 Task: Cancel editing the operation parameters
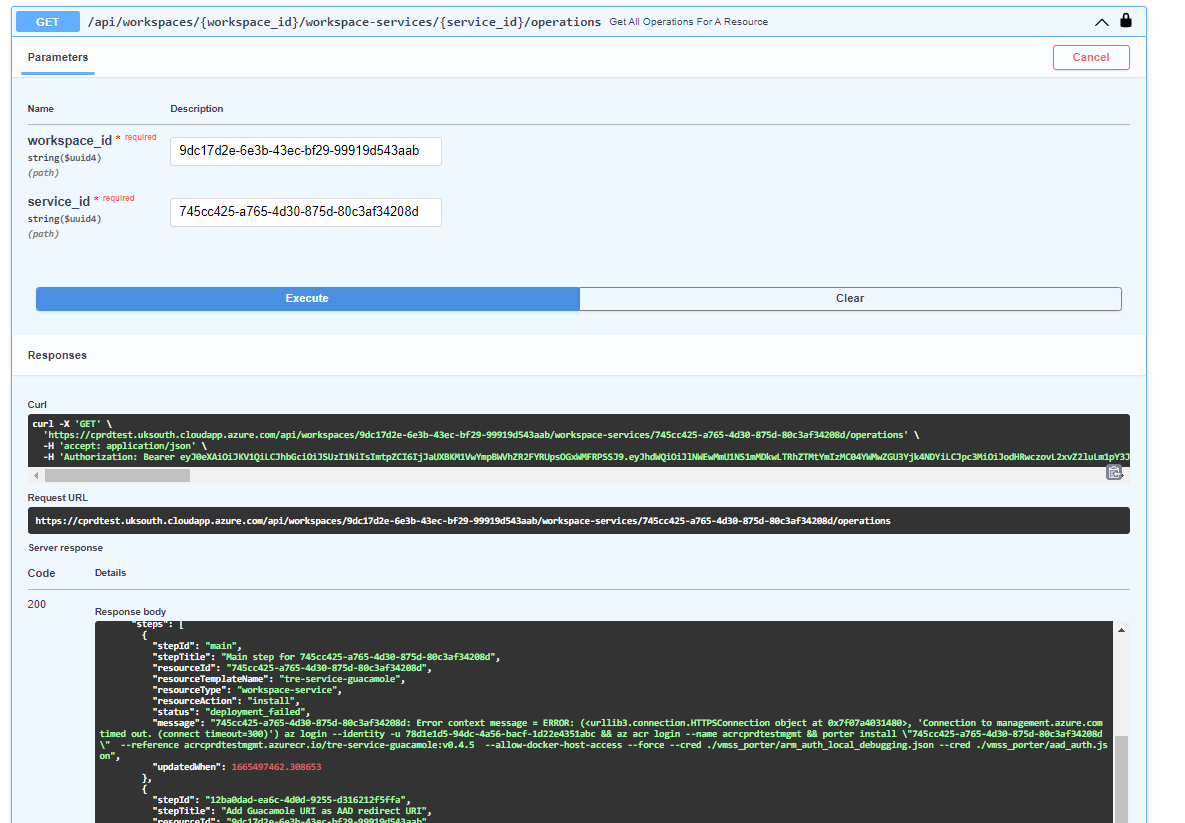1091,57
